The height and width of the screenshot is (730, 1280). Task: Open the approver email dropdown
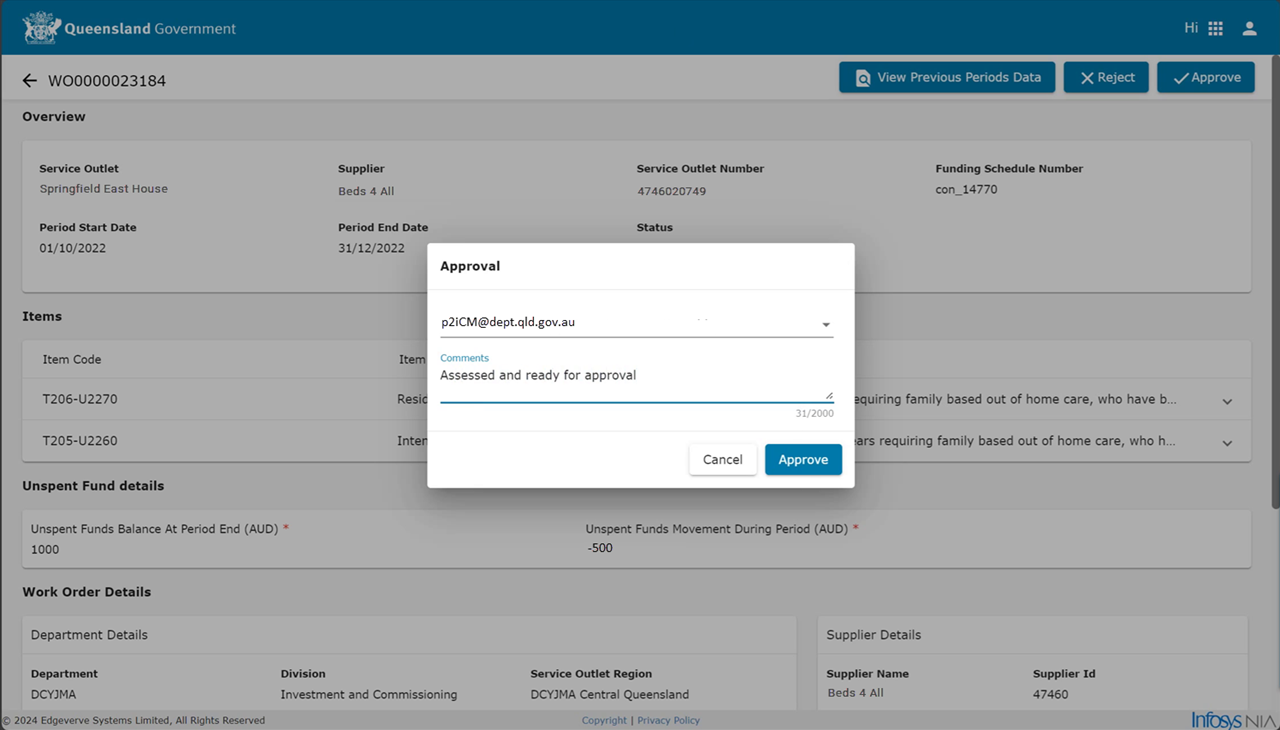pos(636,323)
